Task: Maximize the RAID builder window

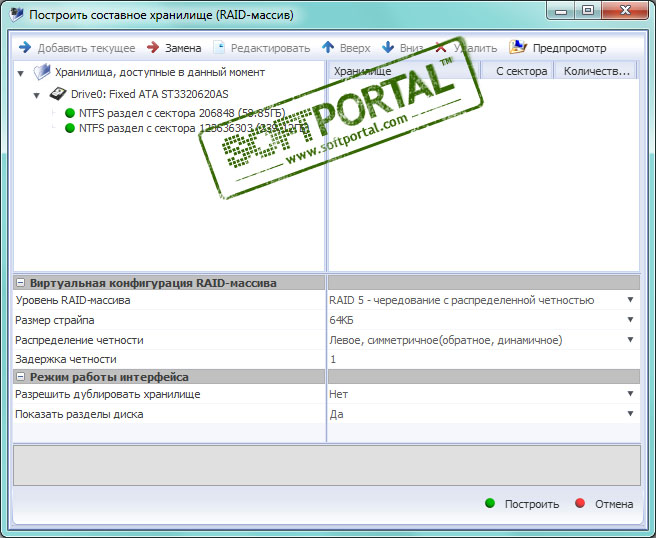Action: pyautogui.click(x=587, y=11)
